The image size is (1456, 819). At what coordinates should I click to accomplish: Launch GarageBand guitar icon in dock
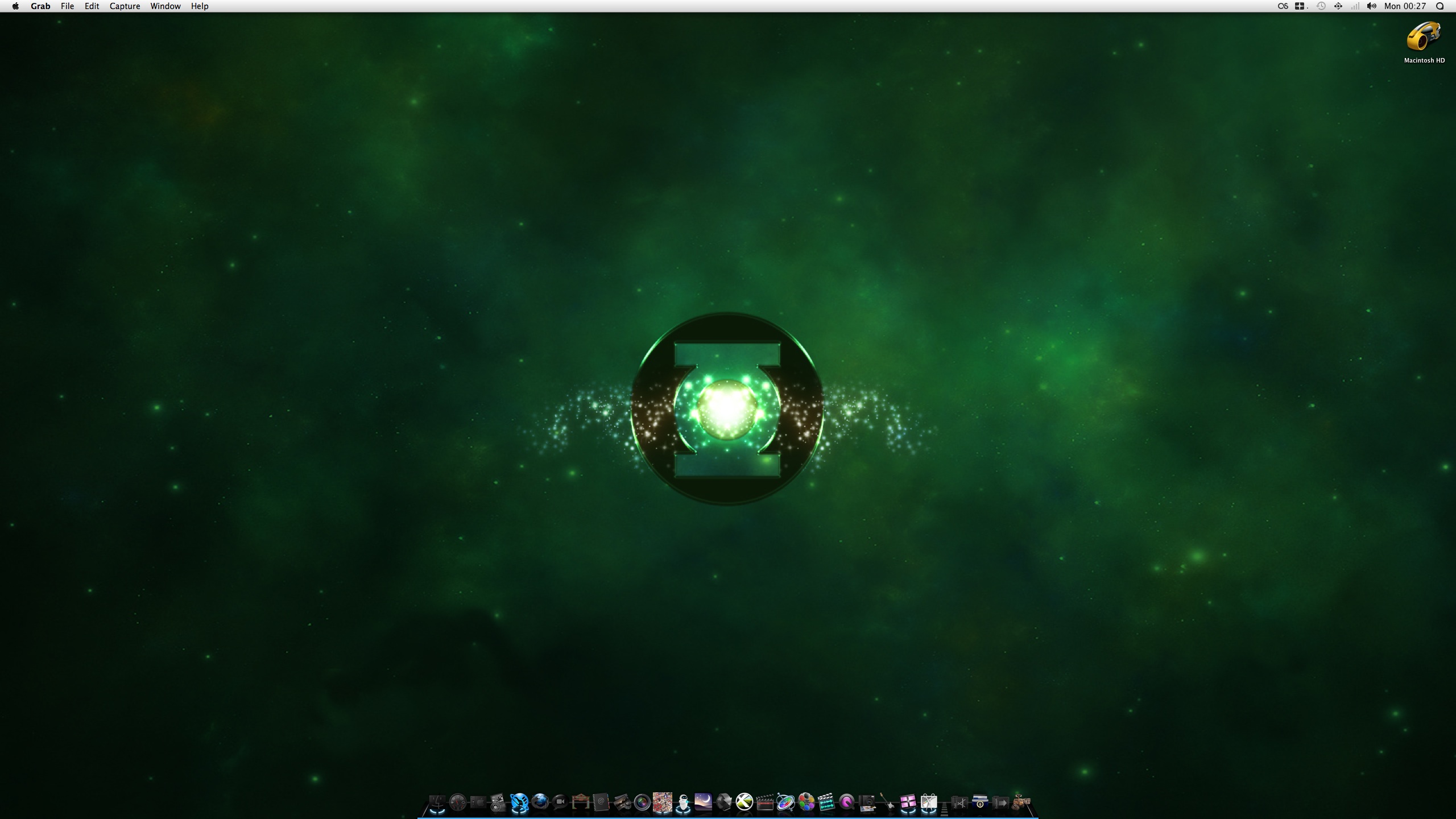[887, 803]
